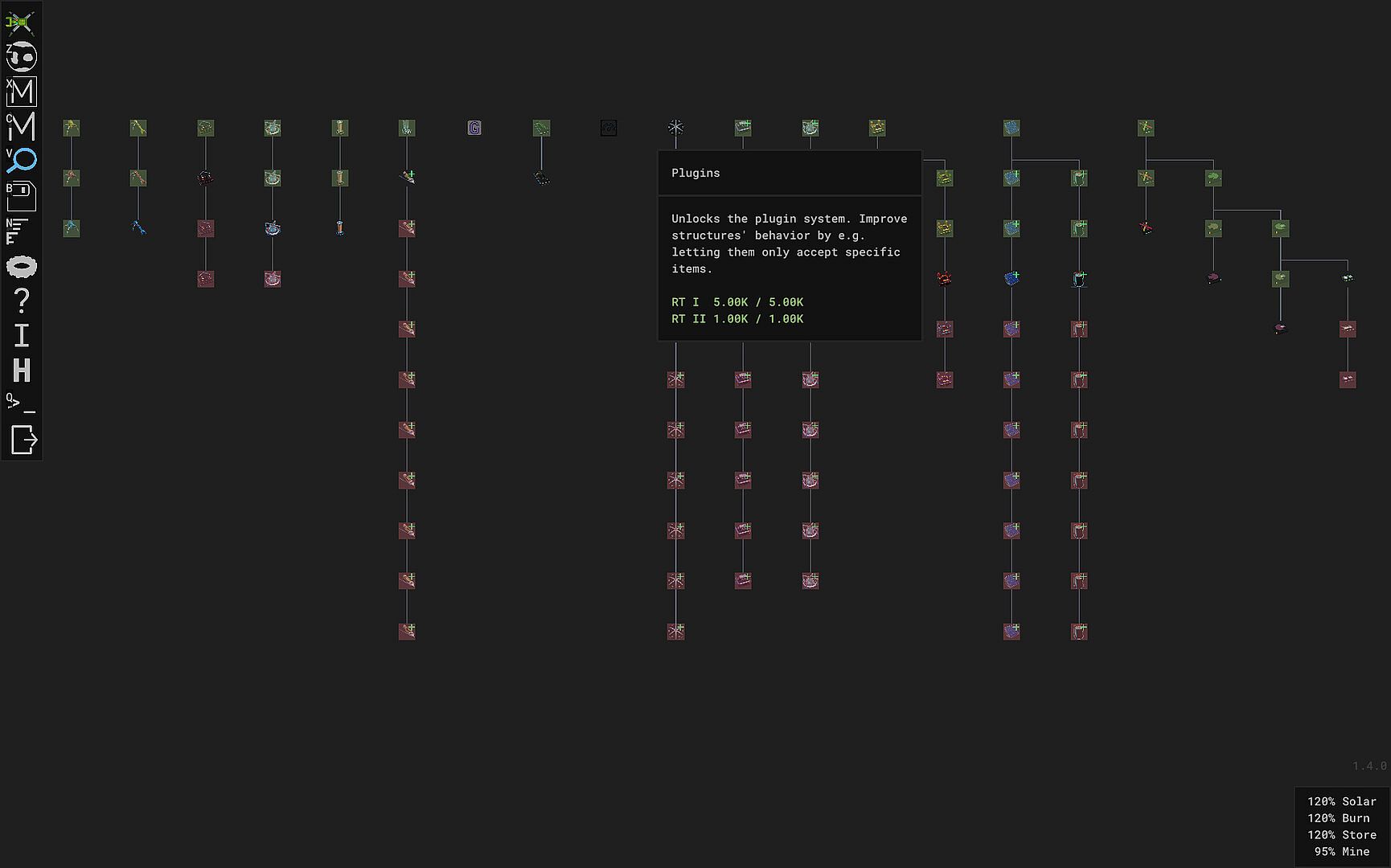Select the bottom red dish node, fourth column
The image size is (1391, 868).
[x=273, y=279]
